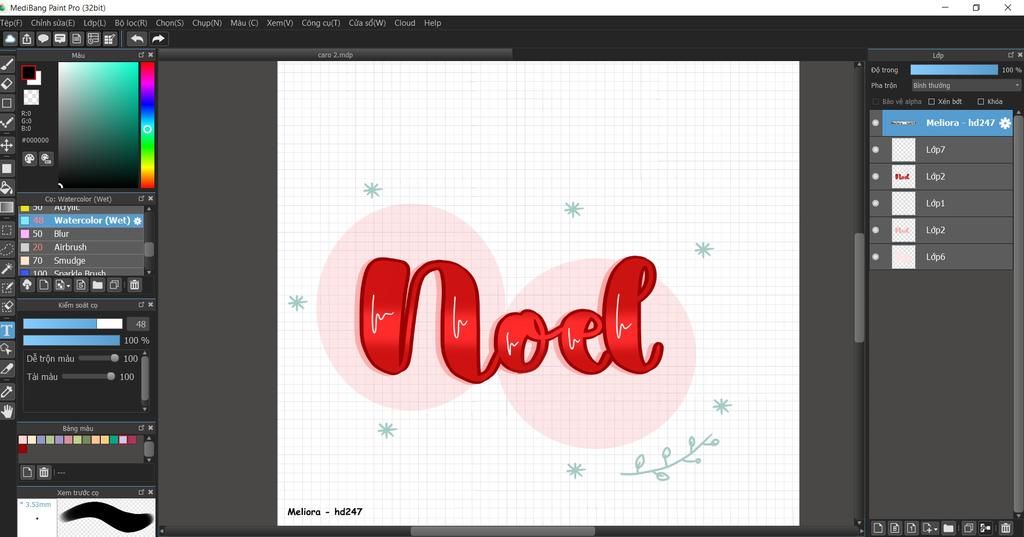1024x537 pixels.
Task: Select the Magic Wand tool
Action: tap(7, 268)
